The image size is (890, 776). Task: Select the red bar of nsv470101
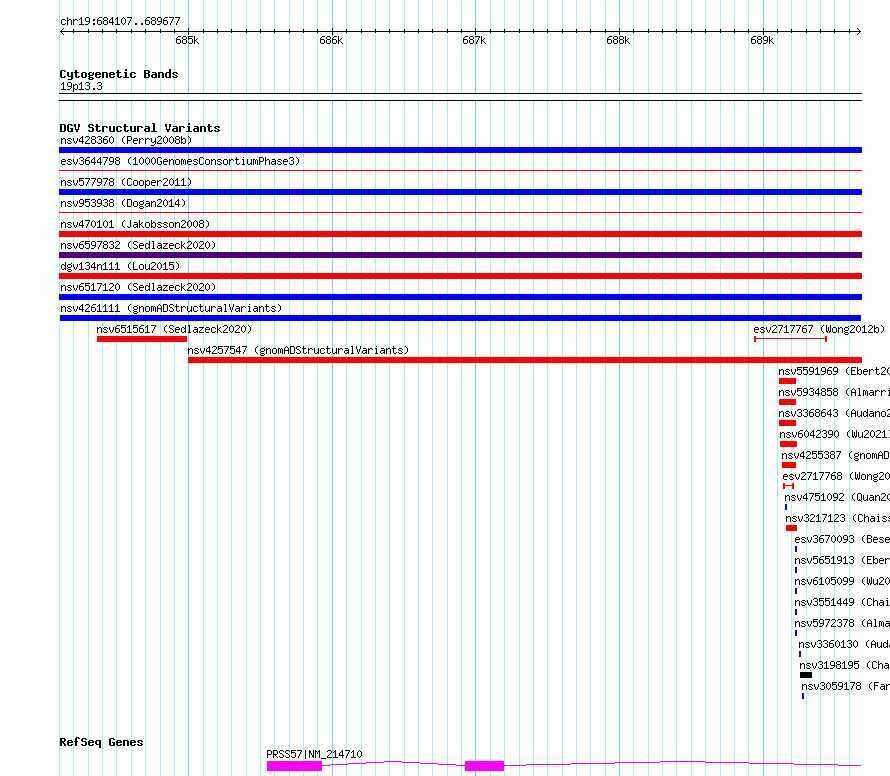460,234
